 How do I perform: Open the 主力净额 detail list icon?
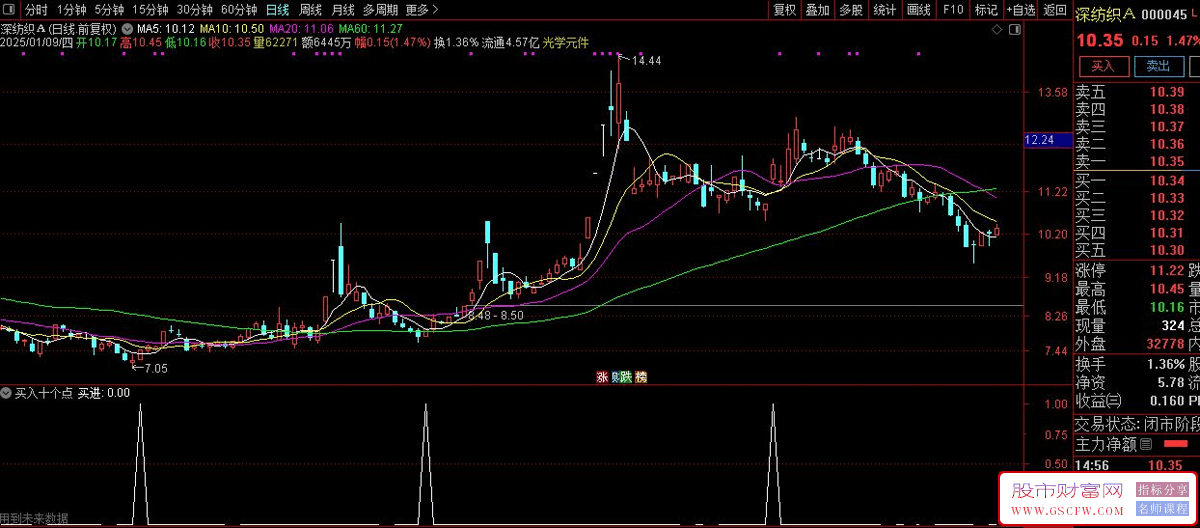tap(1147, 444)
